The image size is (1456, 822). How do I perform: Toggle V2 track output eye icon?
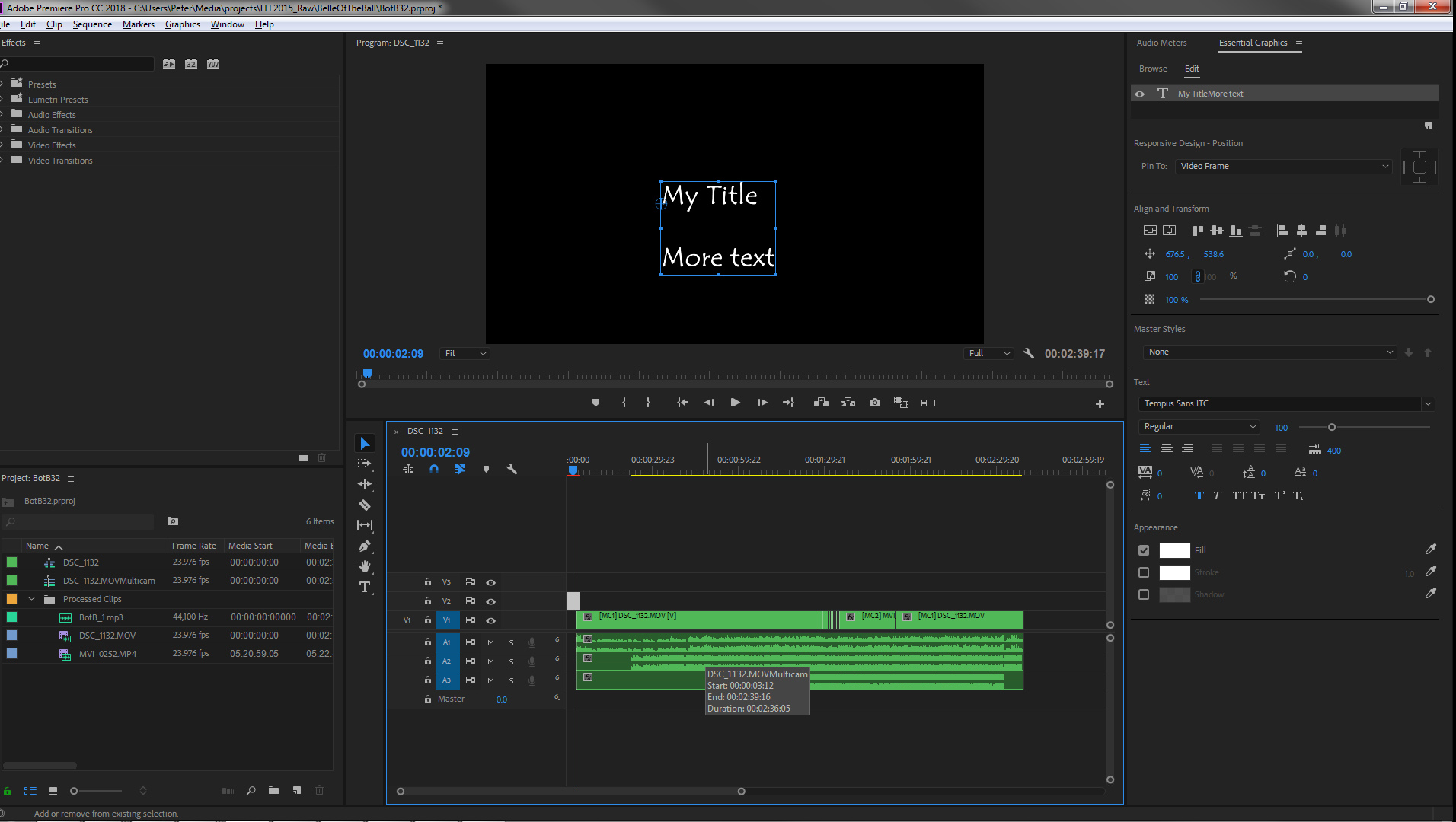coord(491,601)
